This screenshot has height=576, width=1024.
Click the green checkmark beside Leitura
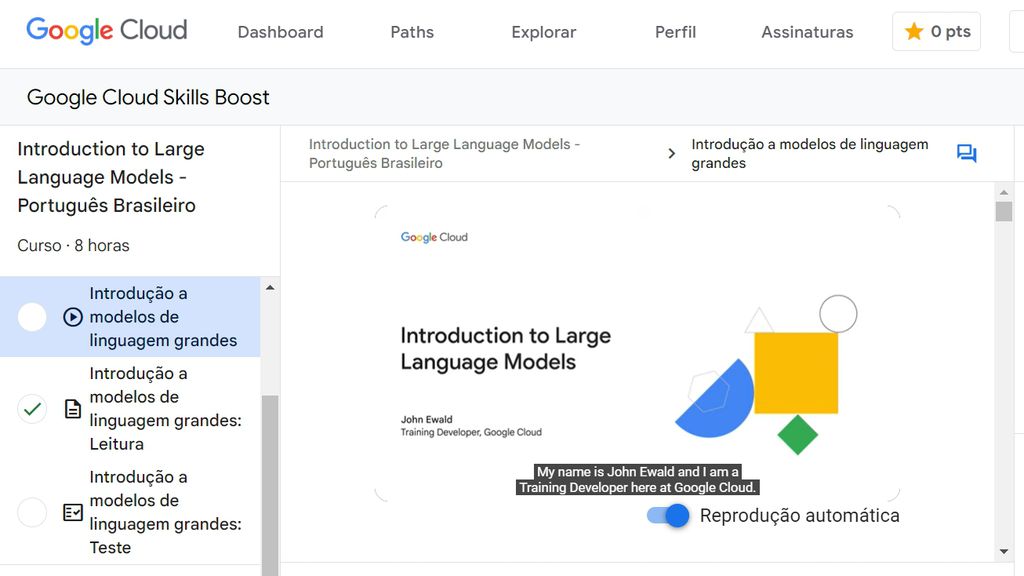(x=32, y=408)
